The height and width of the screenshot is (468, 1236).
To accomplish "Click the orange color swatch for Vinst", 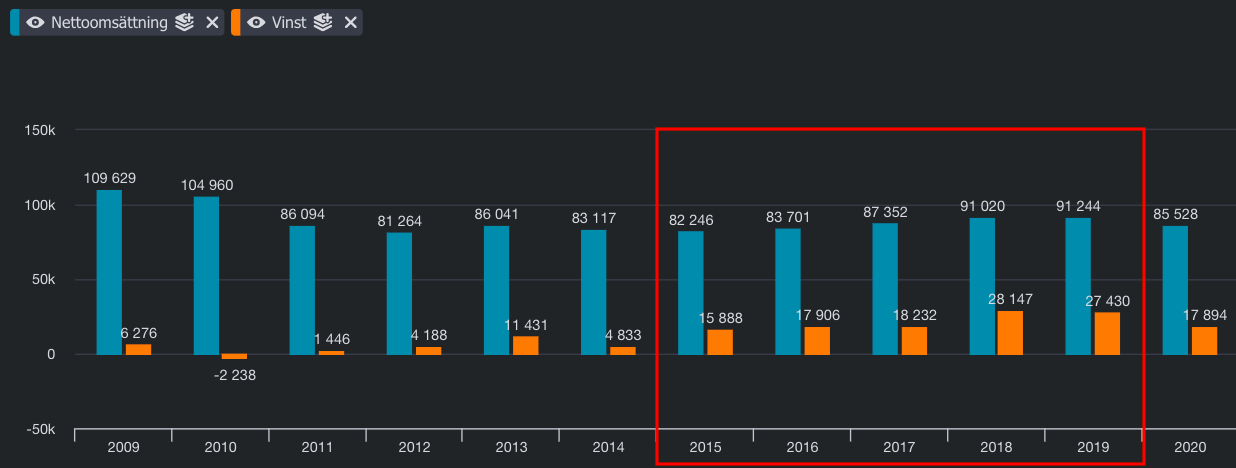I will coord(235,22).
